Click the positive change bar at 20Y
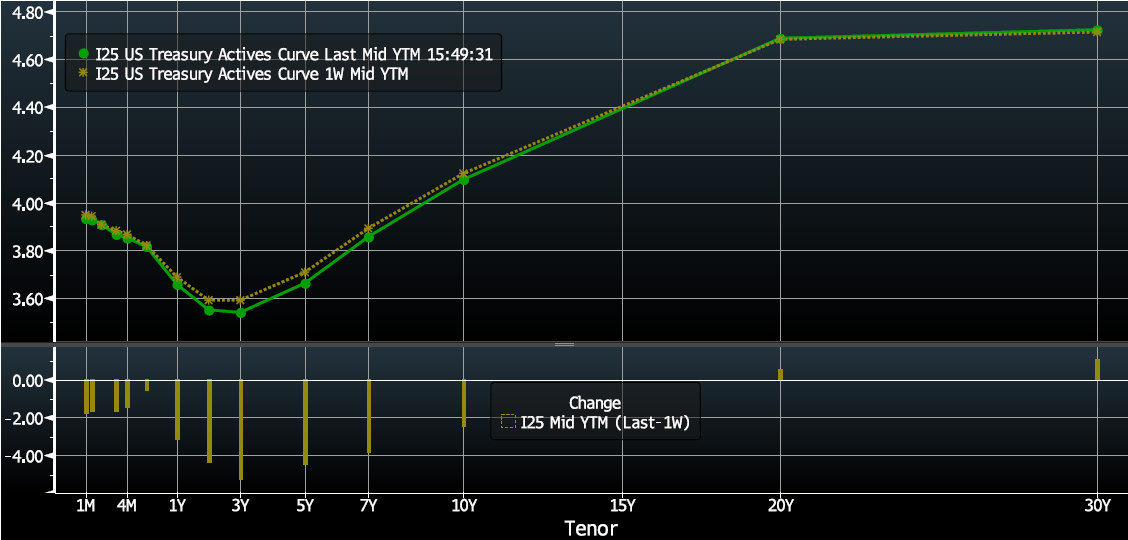The height and width of the screenshot is (540, 1128). [x=781, y=374]
